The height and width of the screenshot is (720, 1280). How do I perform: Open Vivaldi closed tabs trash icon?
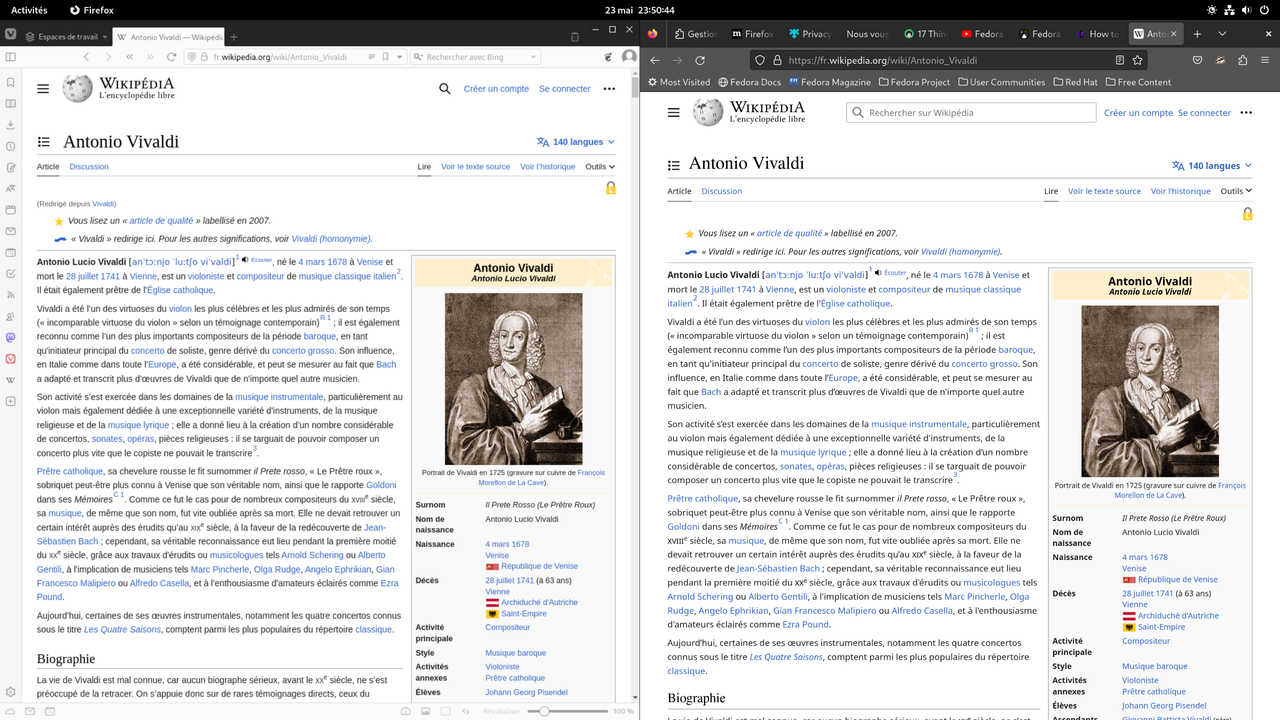tap(575, 37)
